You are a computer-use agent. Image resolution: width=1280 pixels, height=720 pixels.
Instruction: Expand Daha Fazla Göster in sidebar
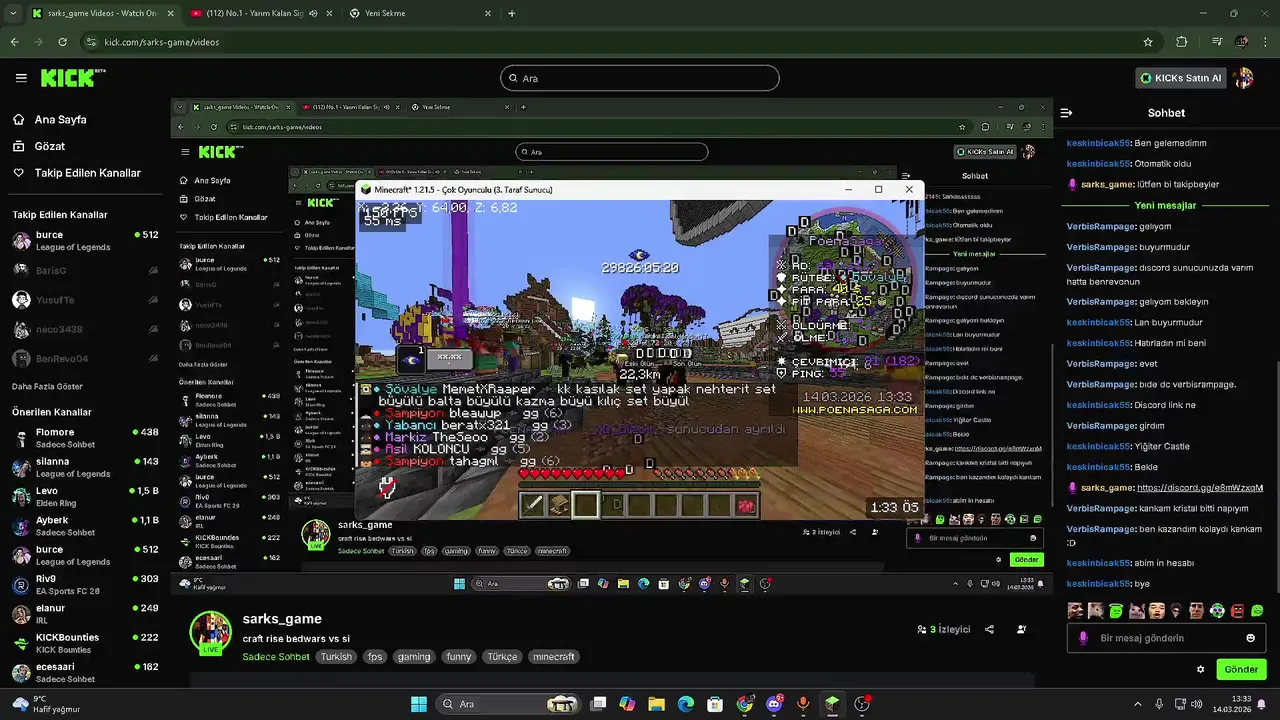(x=47, y=386)
